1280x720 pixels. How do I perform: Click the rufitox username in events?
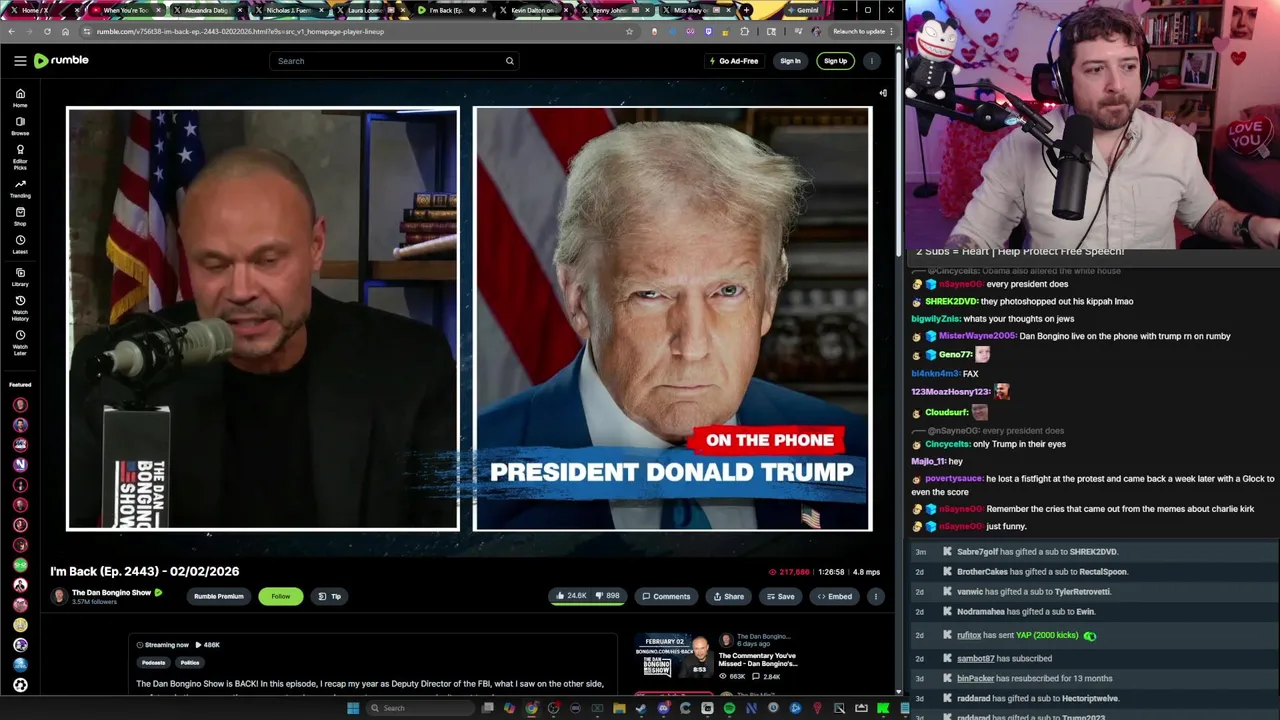pos(969,635)
